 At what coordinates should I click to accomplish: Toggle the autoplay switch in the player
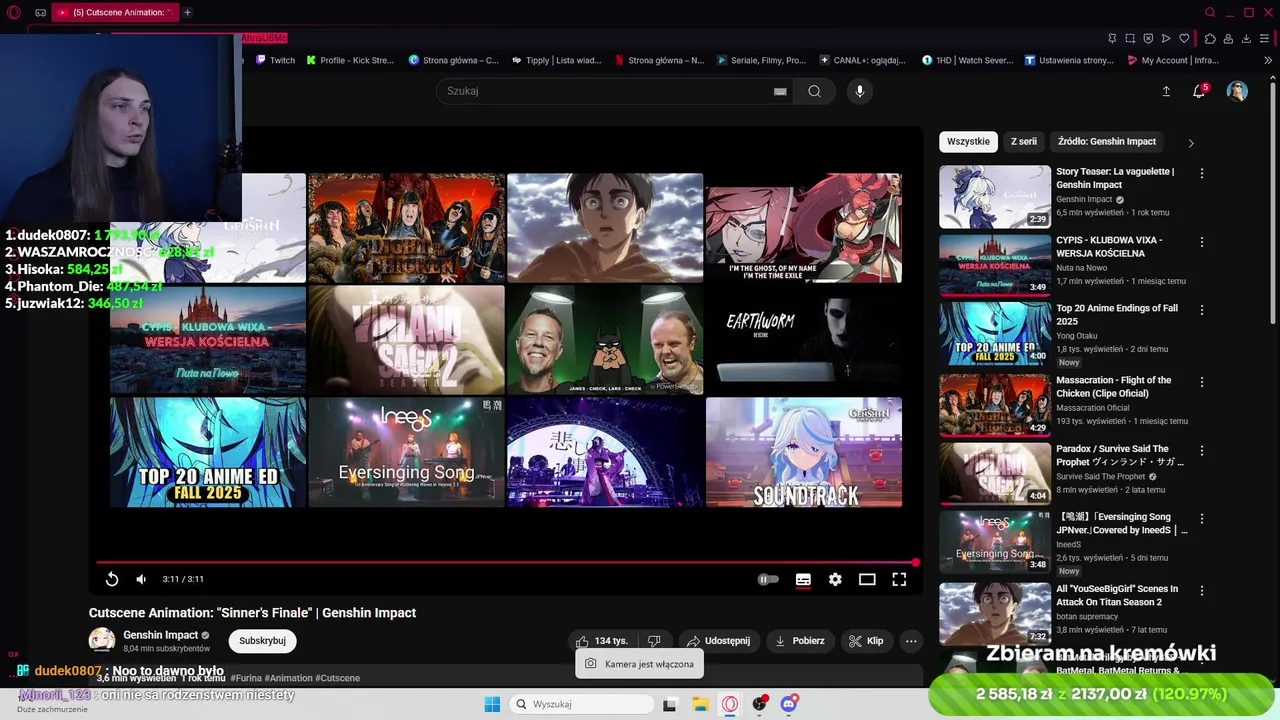coord(767,579)
